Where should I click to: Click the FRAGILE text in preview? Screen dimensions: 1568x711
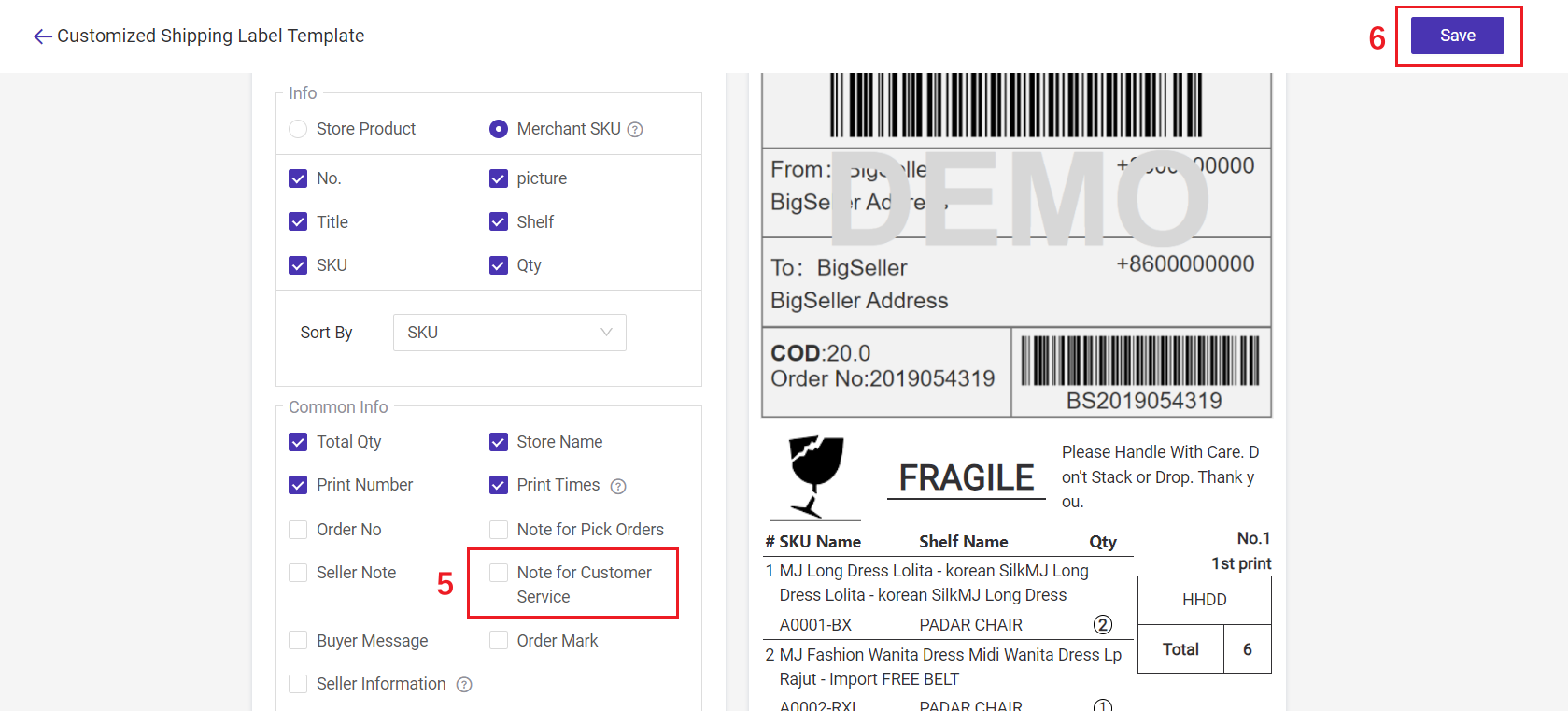pos(967,477)
